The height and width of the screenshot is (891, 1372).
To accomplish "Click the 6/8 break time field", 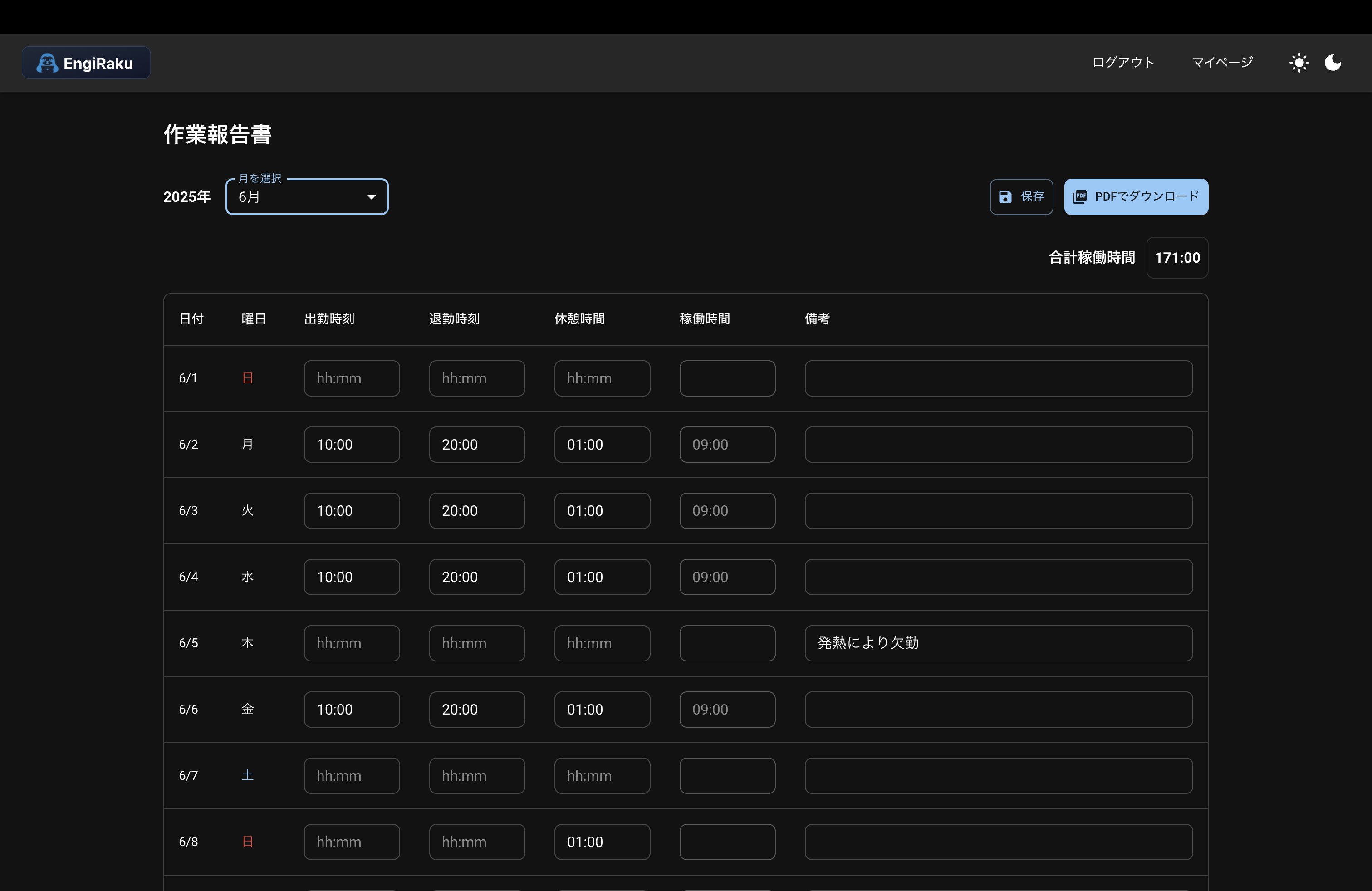I will pyautogui.click(x=602, y=842).
